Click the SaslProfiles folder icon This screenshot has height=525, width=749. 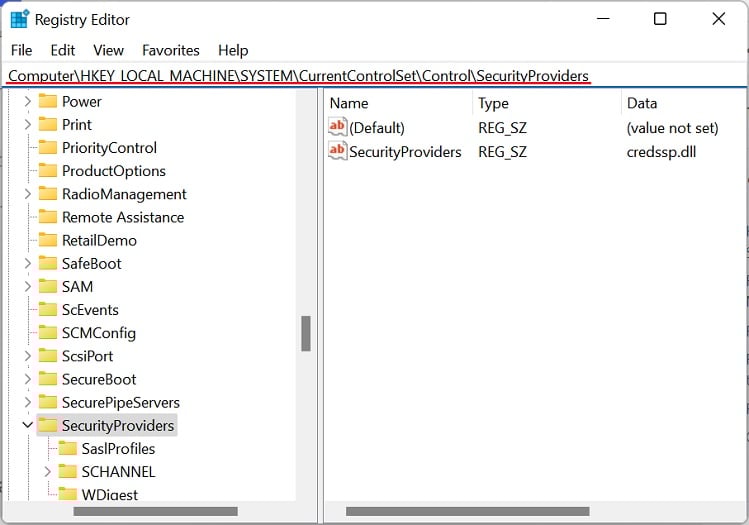click(67, 449)
